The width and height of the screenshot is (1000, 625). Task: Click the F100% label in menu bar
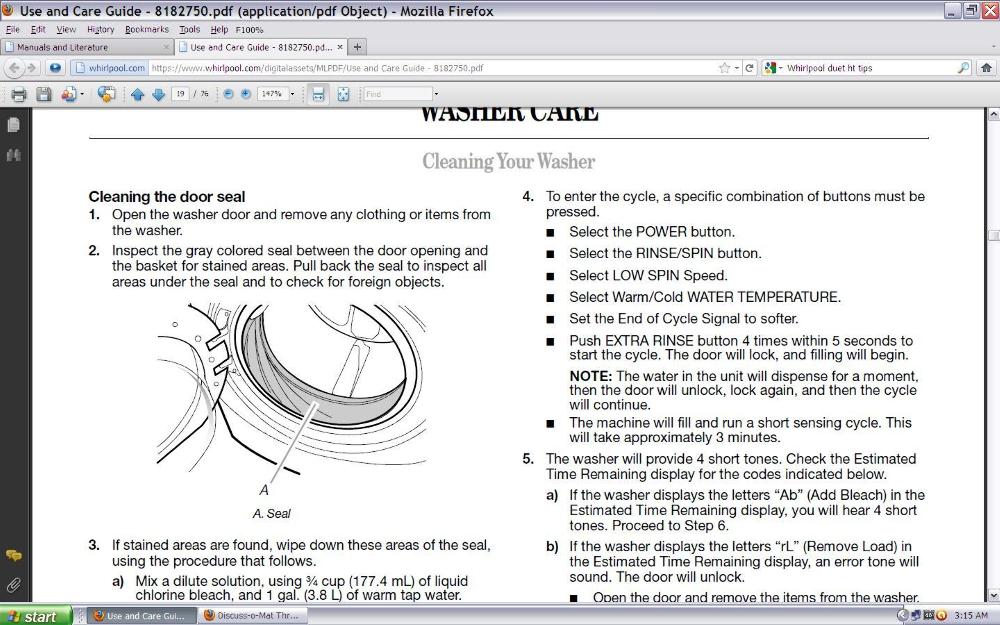[x=249, y=30]
